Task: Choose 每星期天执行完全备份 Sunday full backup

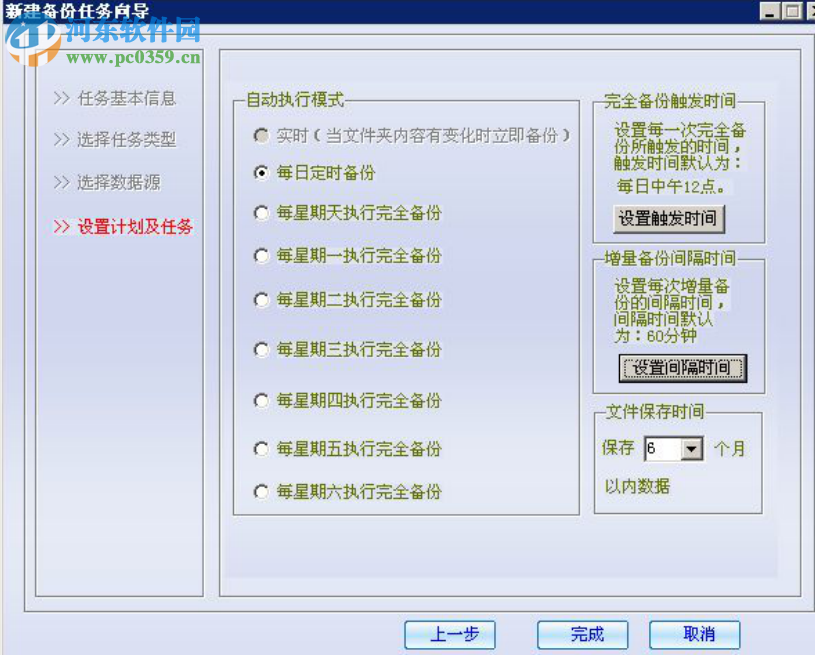Action: point(261,213)
